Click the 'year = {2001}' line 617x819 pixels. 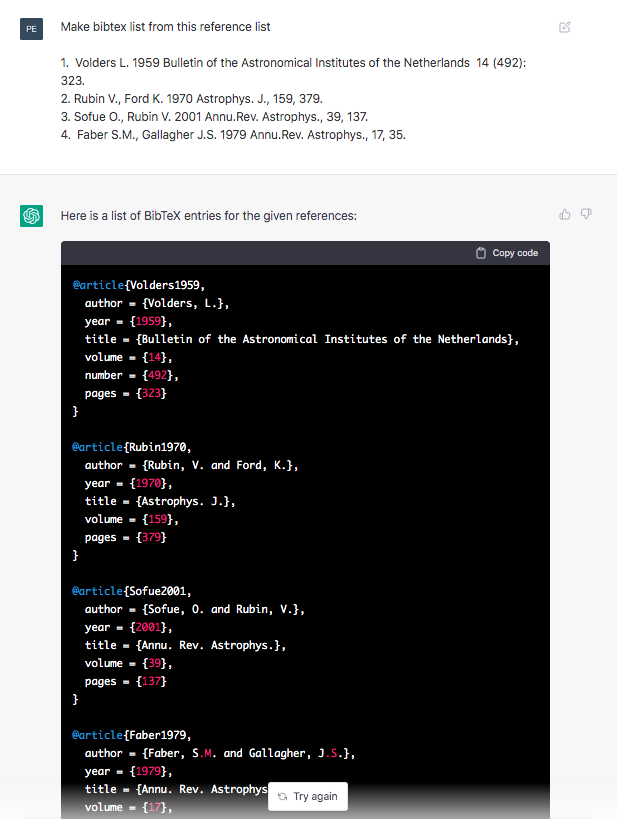129,627
